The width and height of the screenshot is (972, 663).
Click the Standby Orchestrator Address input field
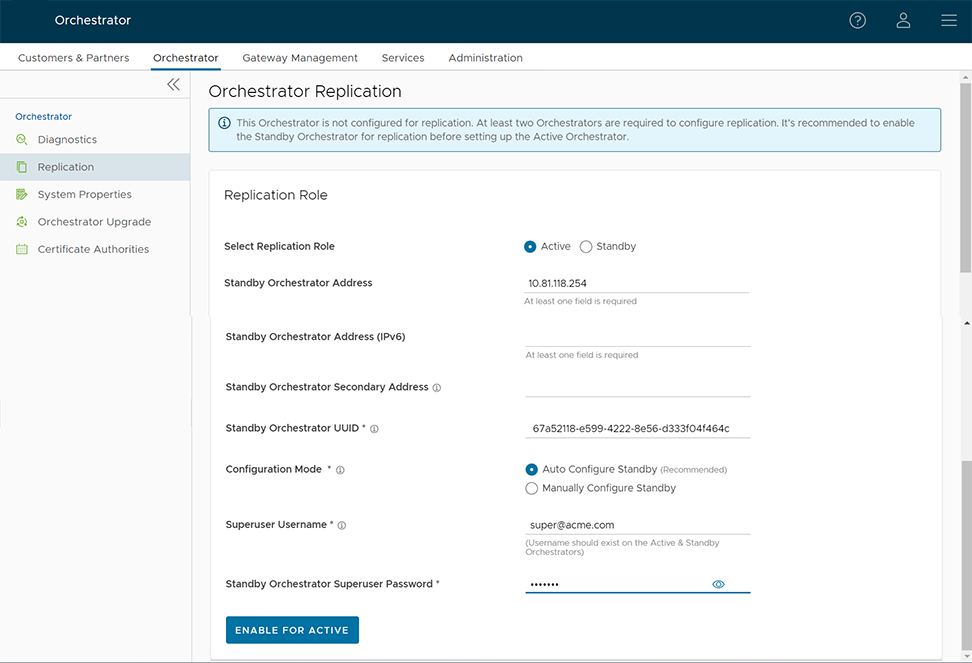point(637,283)
